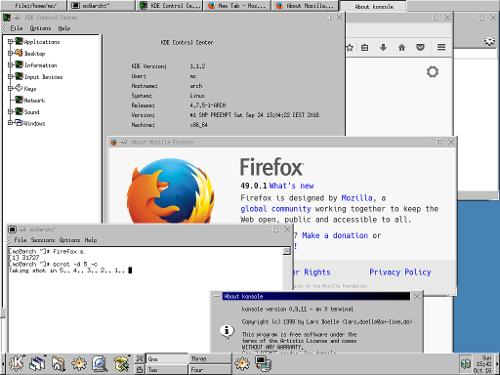
Task: Expand the Sound tree node
Action: pos(10,111)
